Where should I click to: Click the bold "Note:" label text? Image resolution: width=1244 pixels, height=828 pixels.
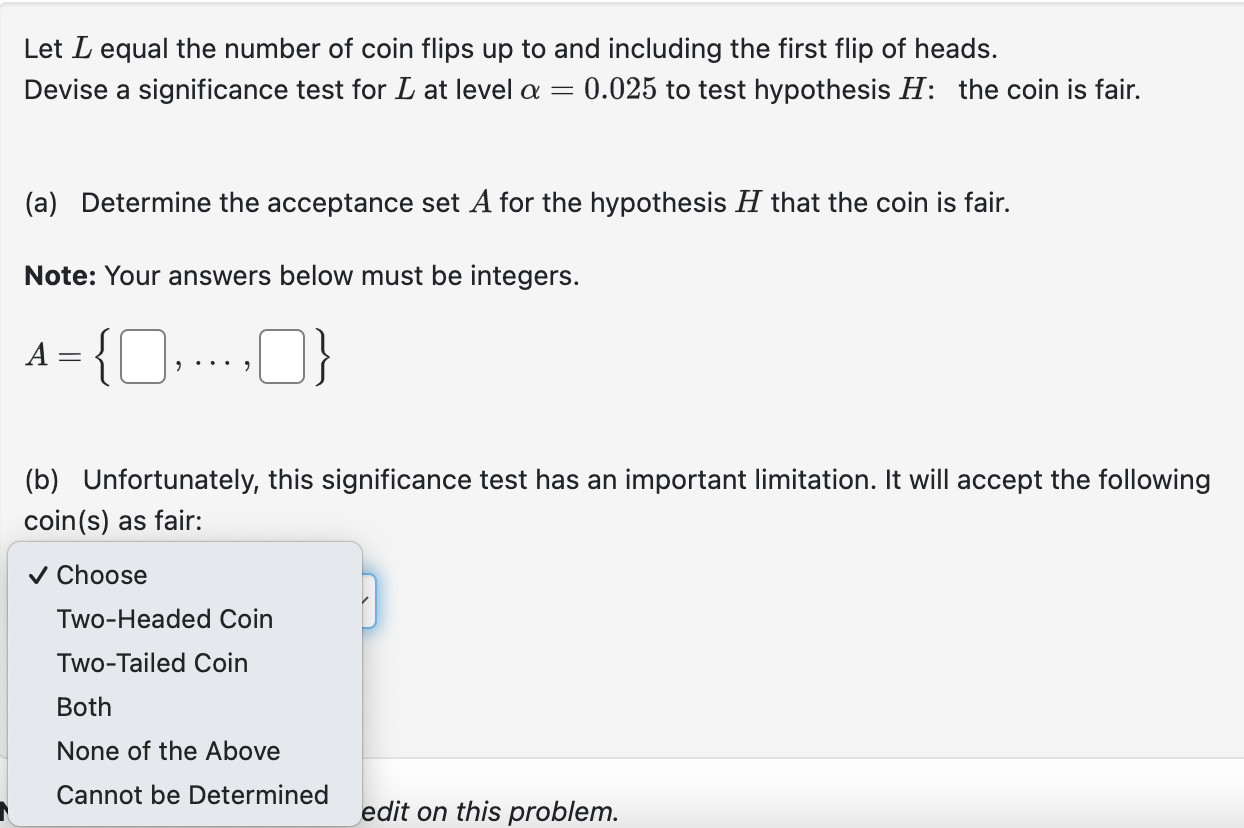[x=58, y=275]
